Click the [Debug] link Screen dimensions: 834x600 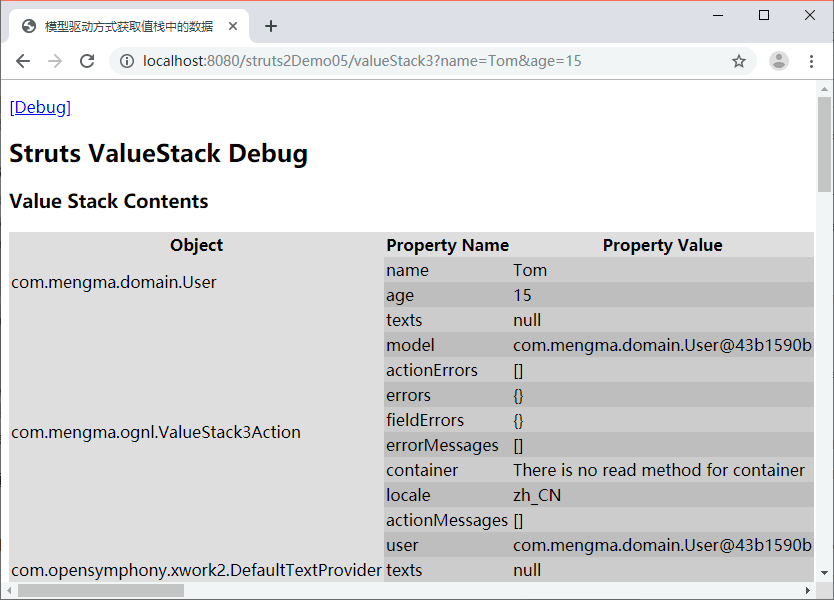coord(40,107)
